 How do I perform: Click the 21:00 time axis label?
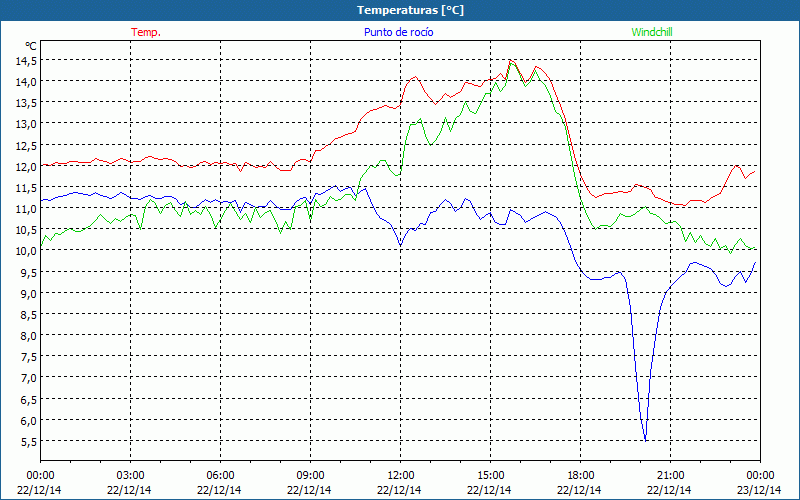click(x=670, y=476)
